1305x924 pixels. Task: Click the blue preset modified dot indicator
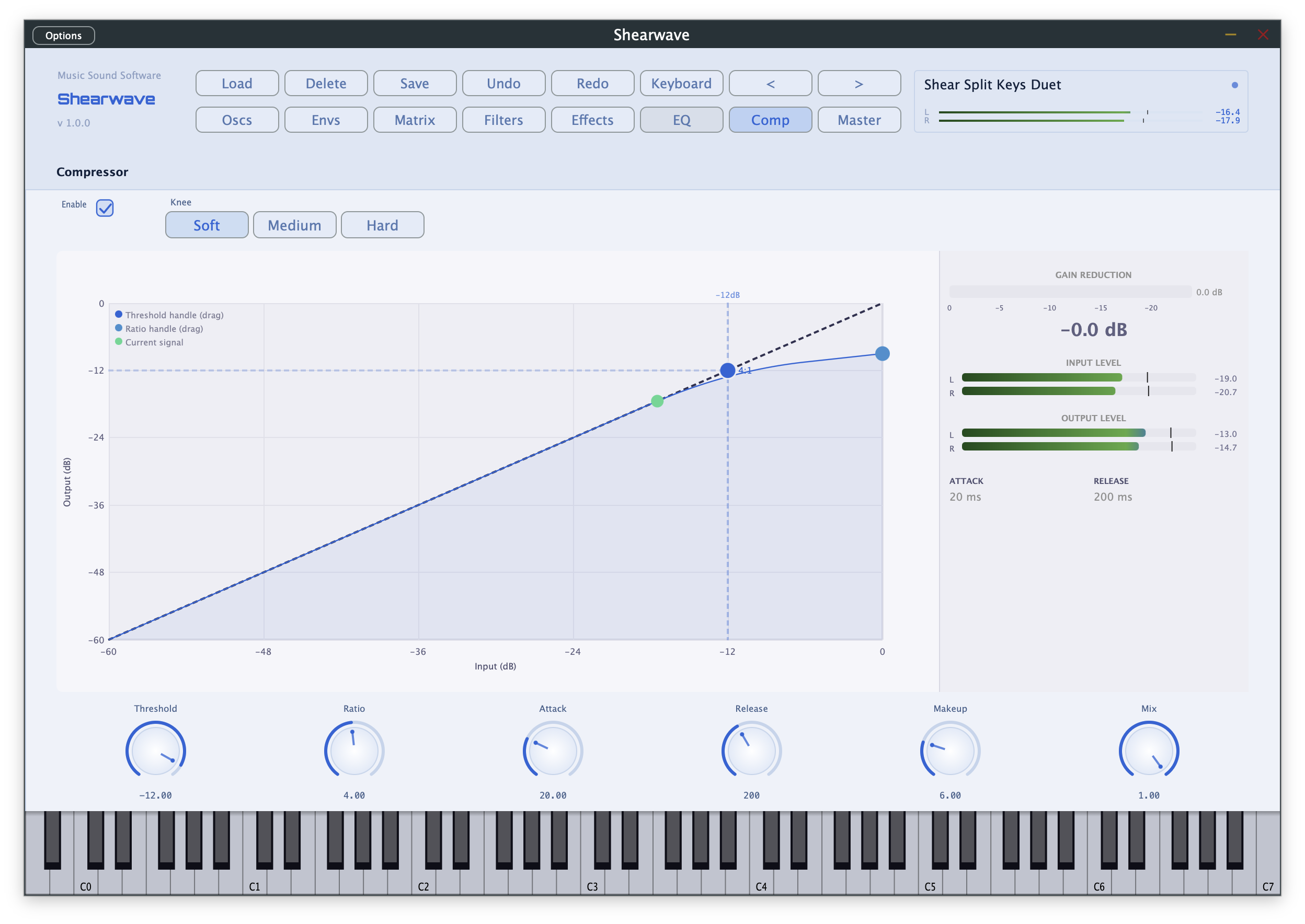click(x=1234, y=85)
